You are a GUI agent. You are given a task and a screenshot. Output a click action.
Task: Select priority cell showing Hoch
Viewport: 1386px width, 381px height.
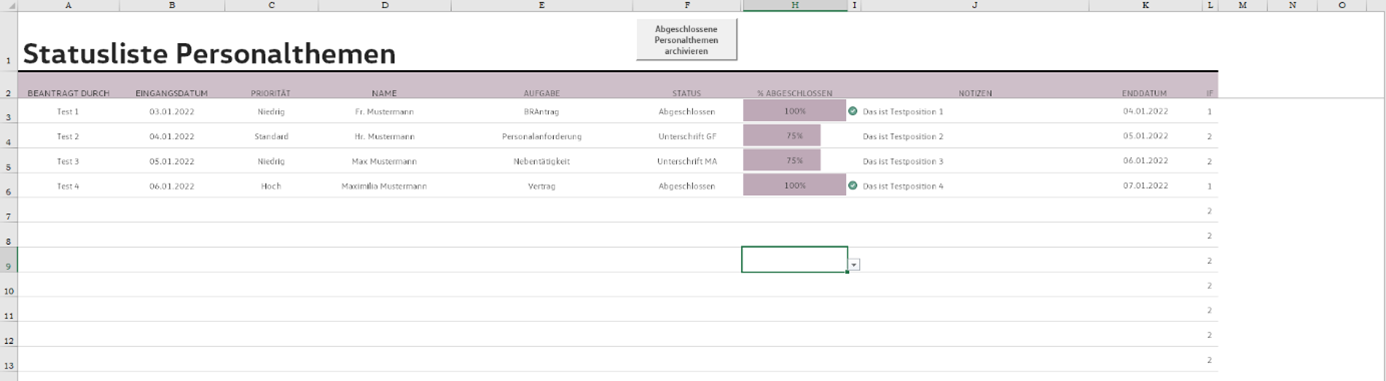(x=271, y=186)
